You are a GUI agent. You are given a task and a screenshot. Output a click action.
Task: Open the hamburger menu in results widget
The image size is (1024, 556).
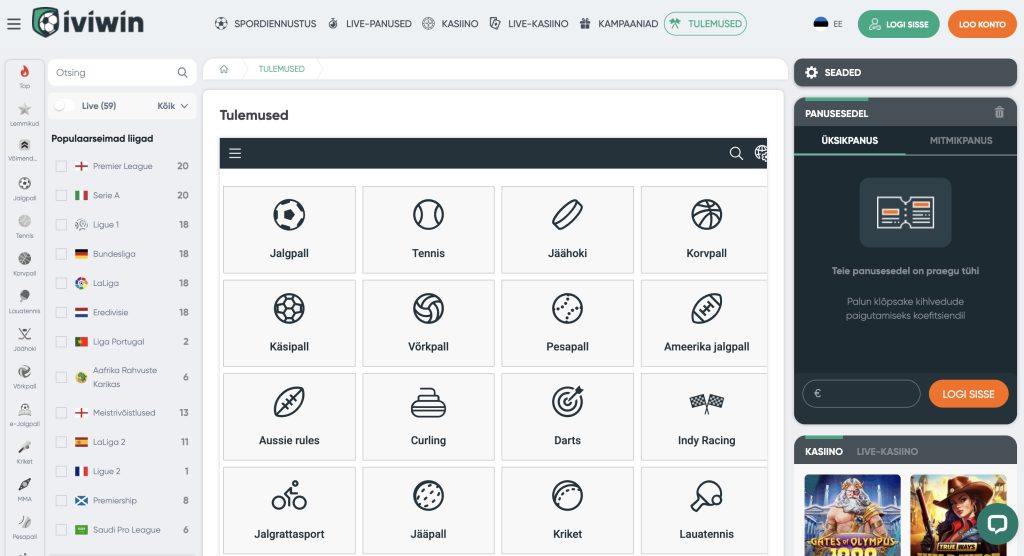(235, 153)
